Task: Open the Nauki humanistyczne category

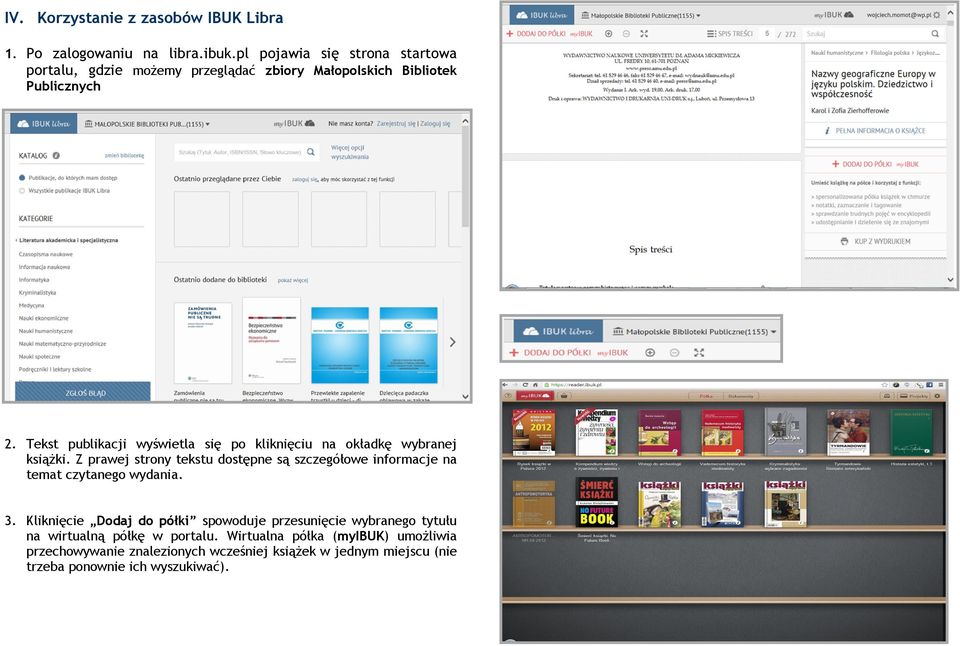Action: (x=45, y=331)
